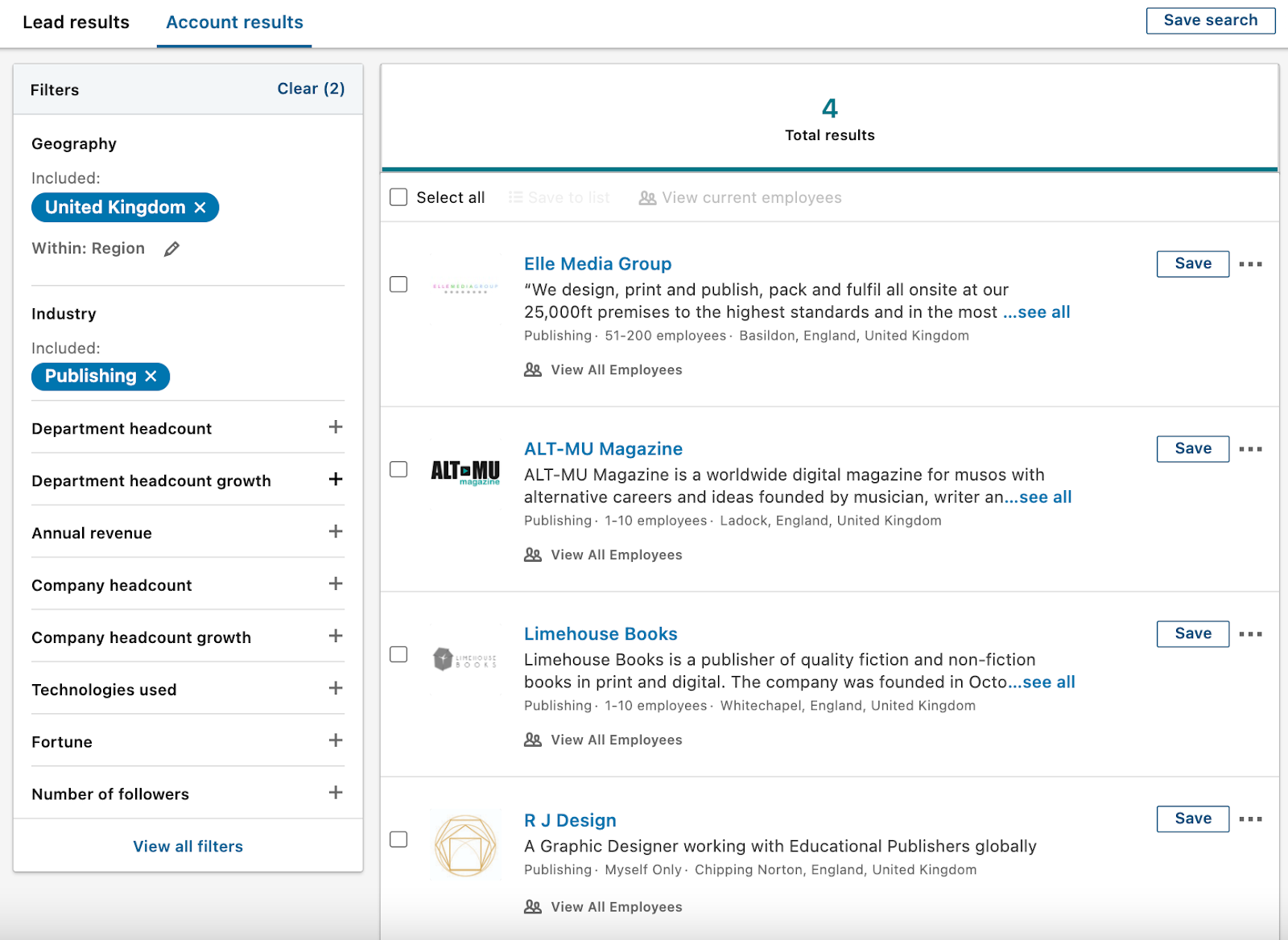Click the Elle Media Group logo
1288x940 pixels.
(465, 287)
